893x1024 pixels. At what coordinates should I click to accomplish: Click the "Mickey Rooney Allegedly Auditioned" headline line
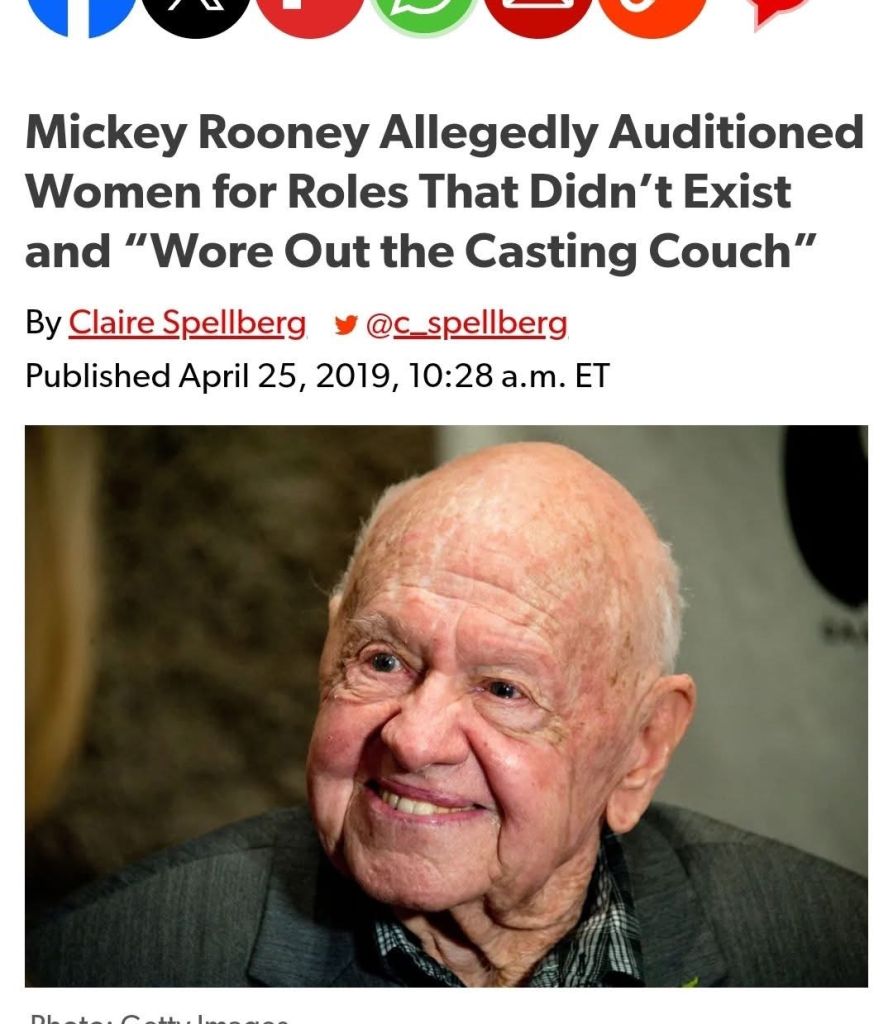443,133
